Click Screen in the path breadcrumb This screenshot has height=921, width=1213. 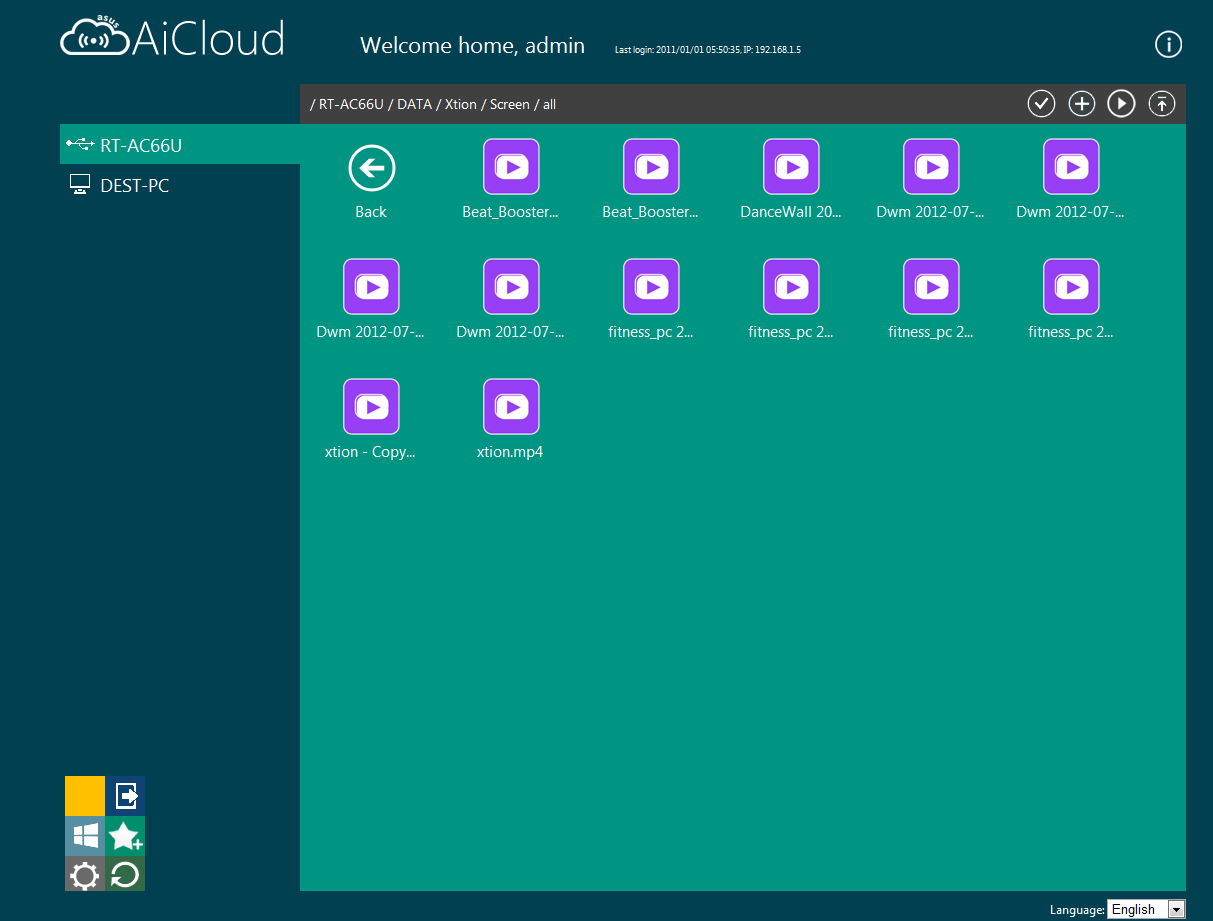(x=510, y=104)
